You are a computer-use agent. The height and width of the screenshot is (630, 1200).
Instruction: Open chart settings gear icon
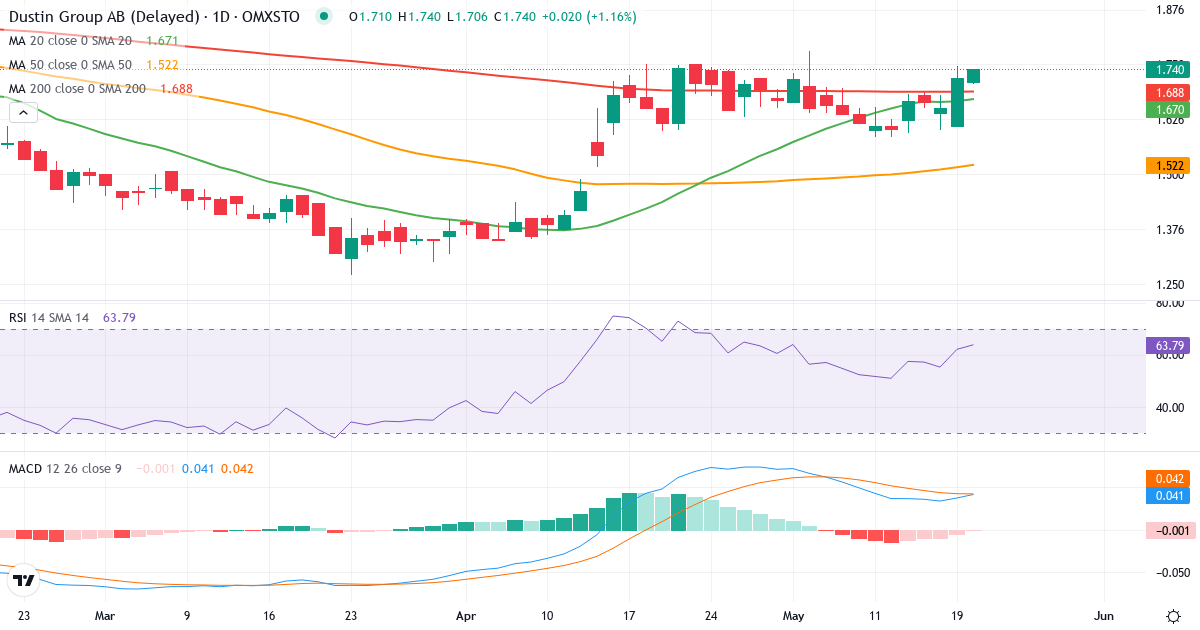1172,615
